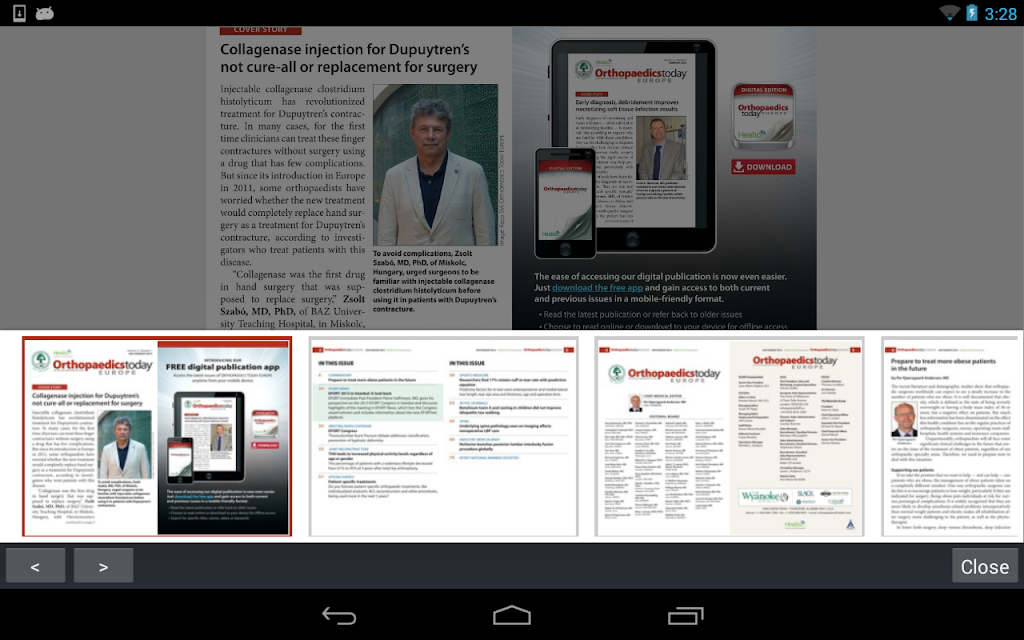Tap the Android debug icon in status bar

coord(44,12)
